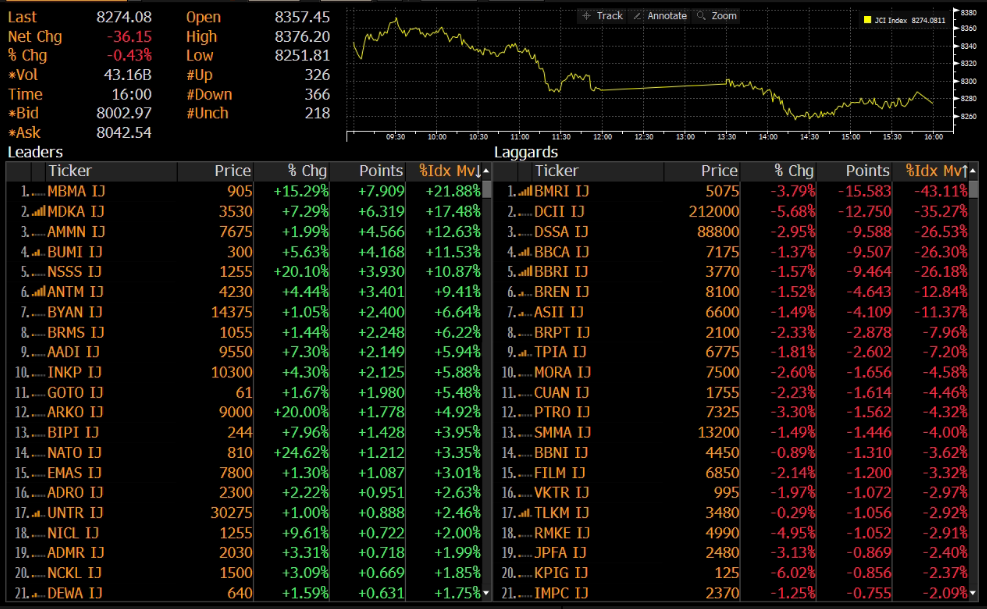This screenshot has height=609, width=987.
Task: Click signal bars icon beside BBRI IJ
Action: tap(525, 272)
